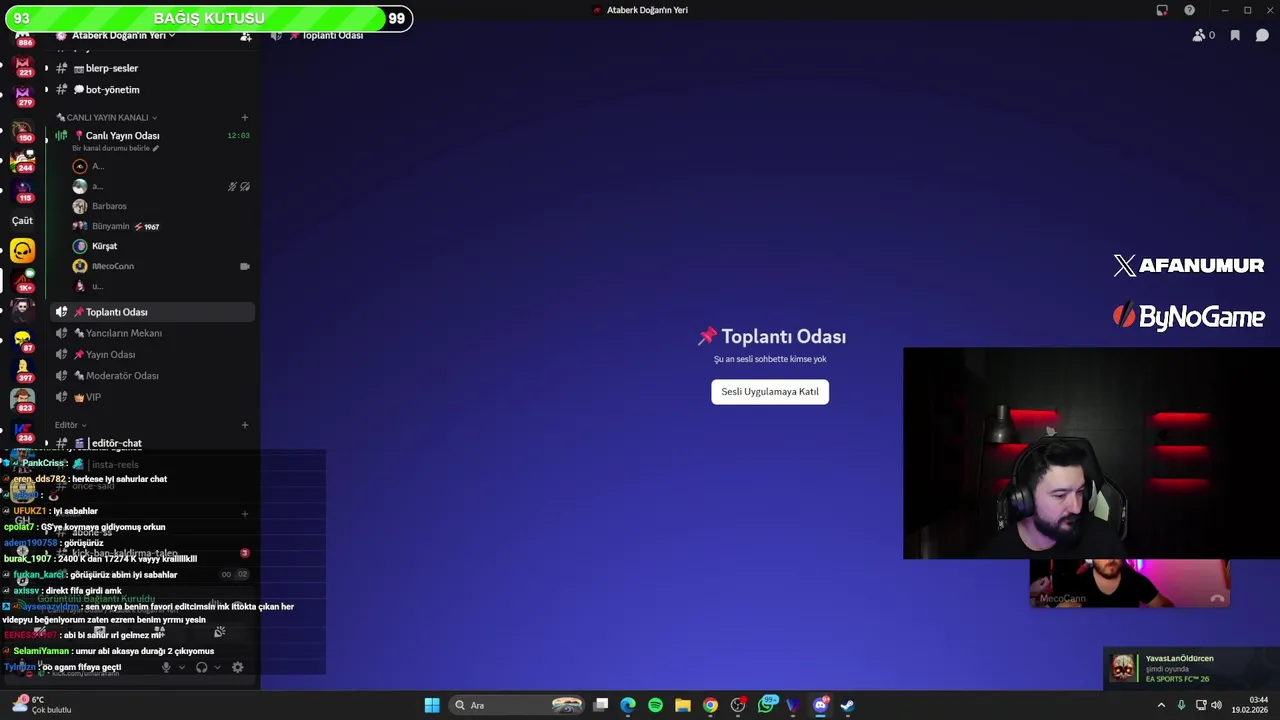
Task: Toggle microphone mute in user panel
Action: coord(166,667)
